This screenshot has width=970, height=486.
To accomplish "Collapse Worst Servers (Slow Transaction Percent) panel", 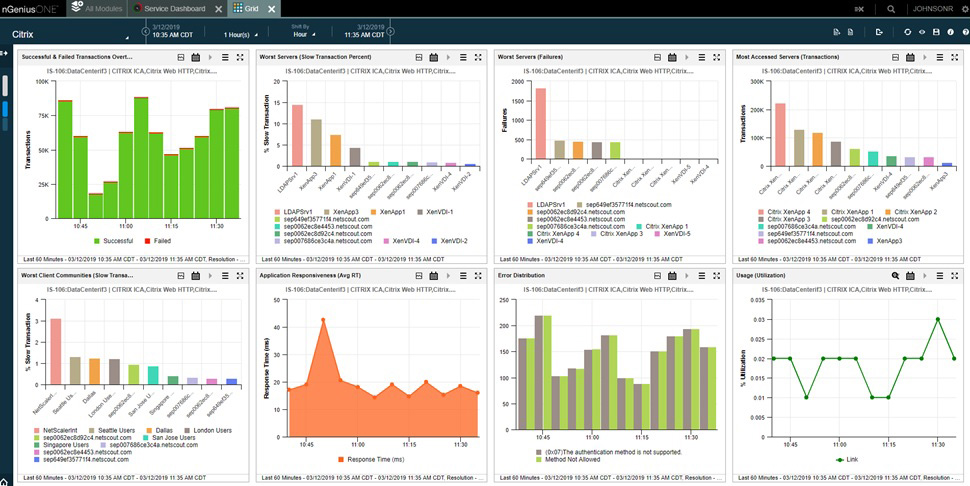I will [419, 58].
